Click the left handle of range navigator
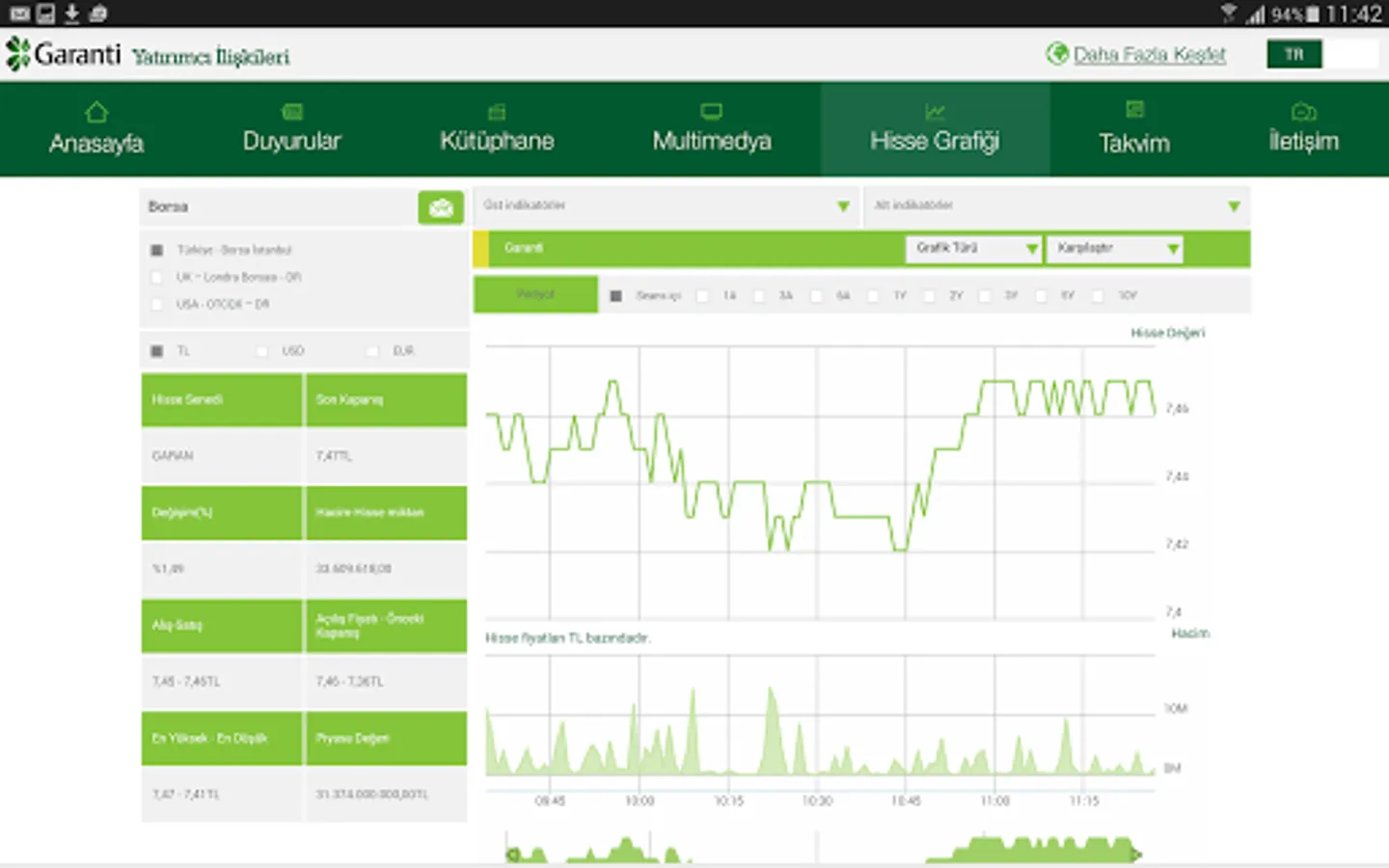Screen dimensions: 1389x868 [x=512, y=854]
